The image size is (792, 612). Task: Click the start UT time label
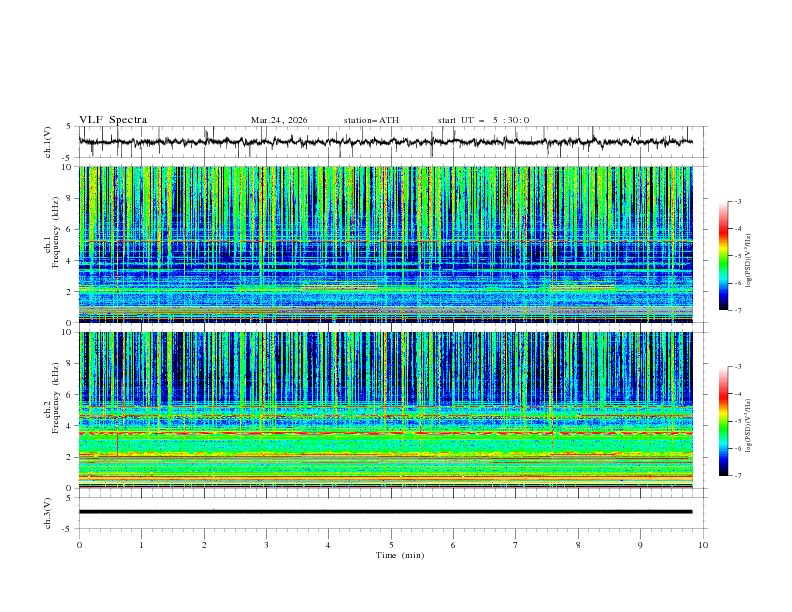(483, 120)
